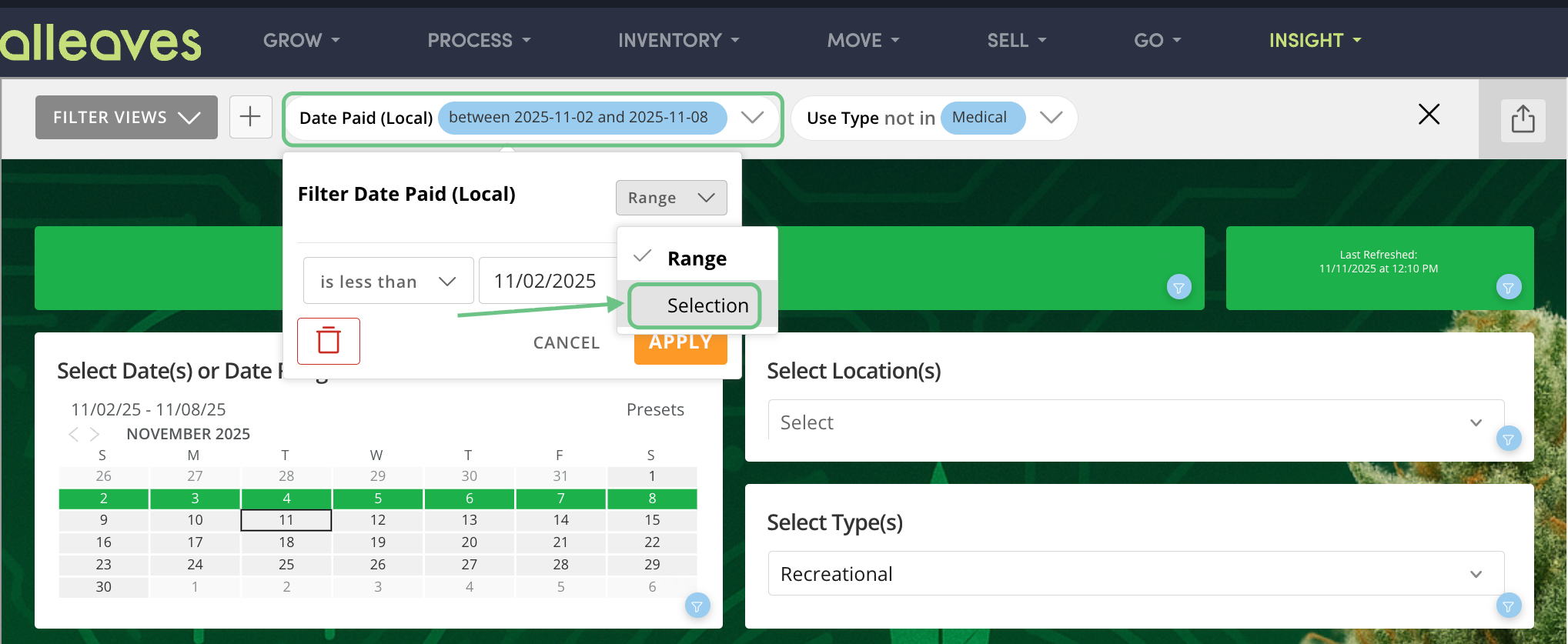Click filter icon on wide green banner

[x=1179, y=287]
